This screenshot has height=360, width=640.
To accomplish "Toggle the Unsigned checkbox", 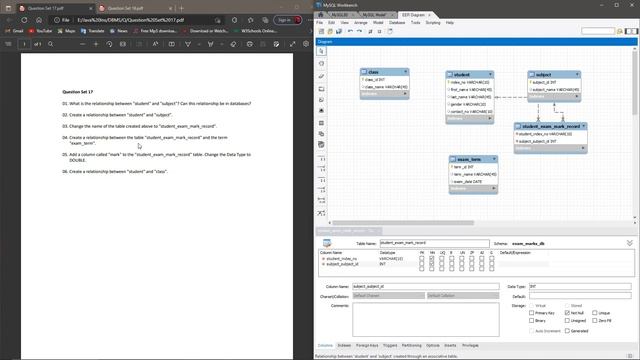I will (x=567, y=321).
